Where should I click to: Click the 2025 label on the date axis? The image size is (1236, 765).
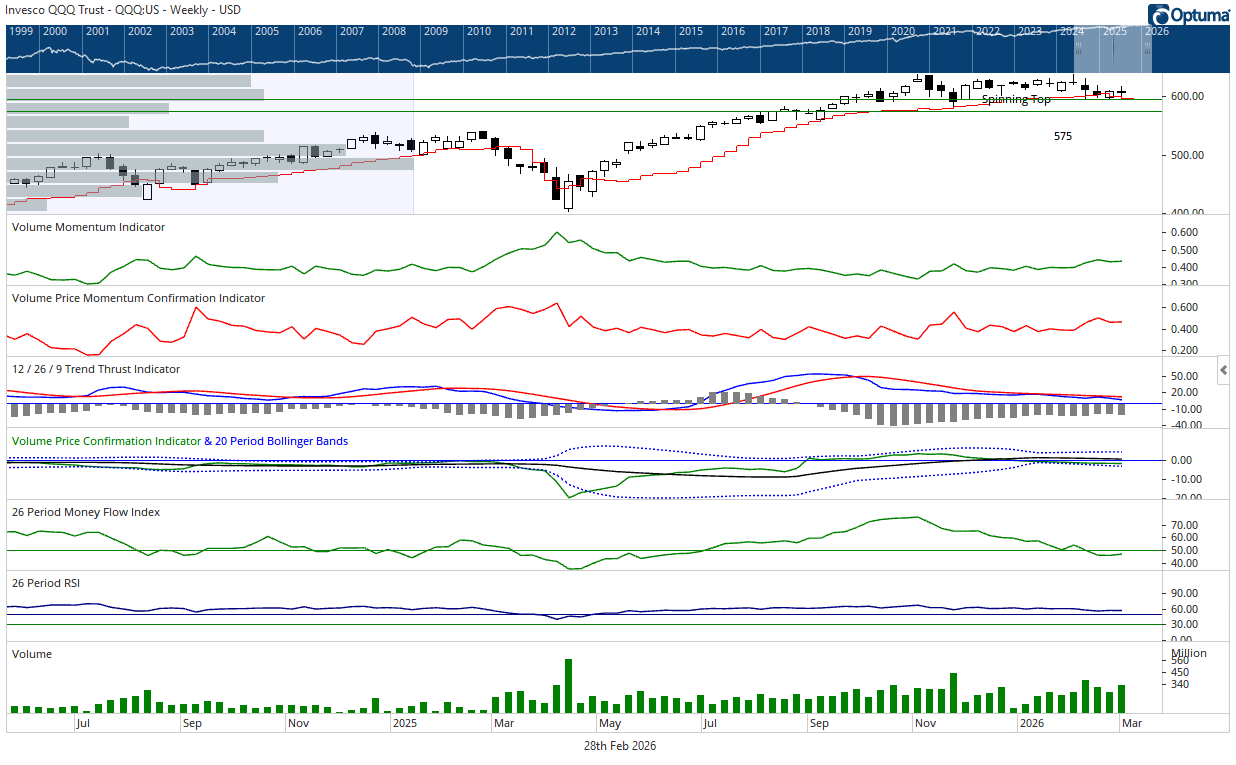click(x=404, y=721)
